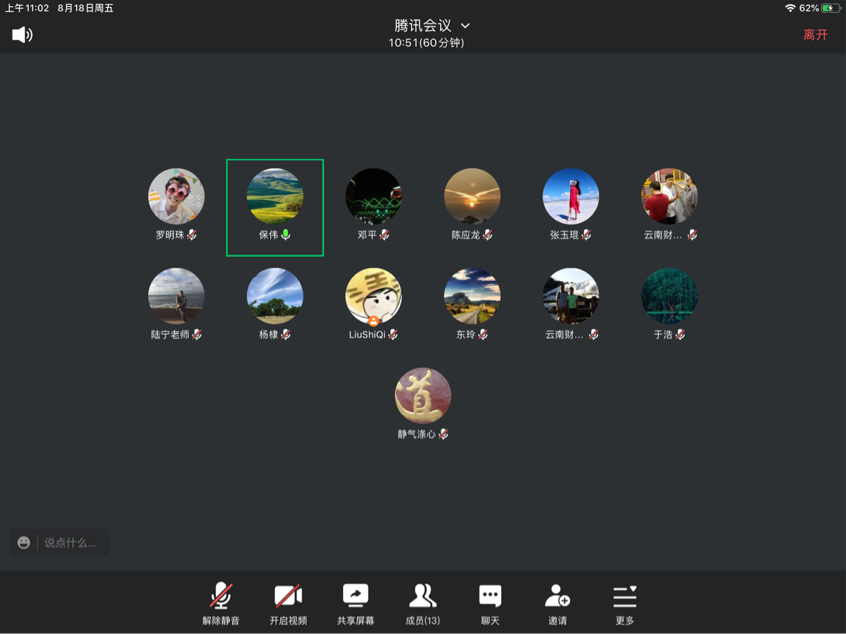The width and height of the screenshot is (846, 634).
Task: Select 邓平's night bridge avatar
Action: tap(373, 196)
